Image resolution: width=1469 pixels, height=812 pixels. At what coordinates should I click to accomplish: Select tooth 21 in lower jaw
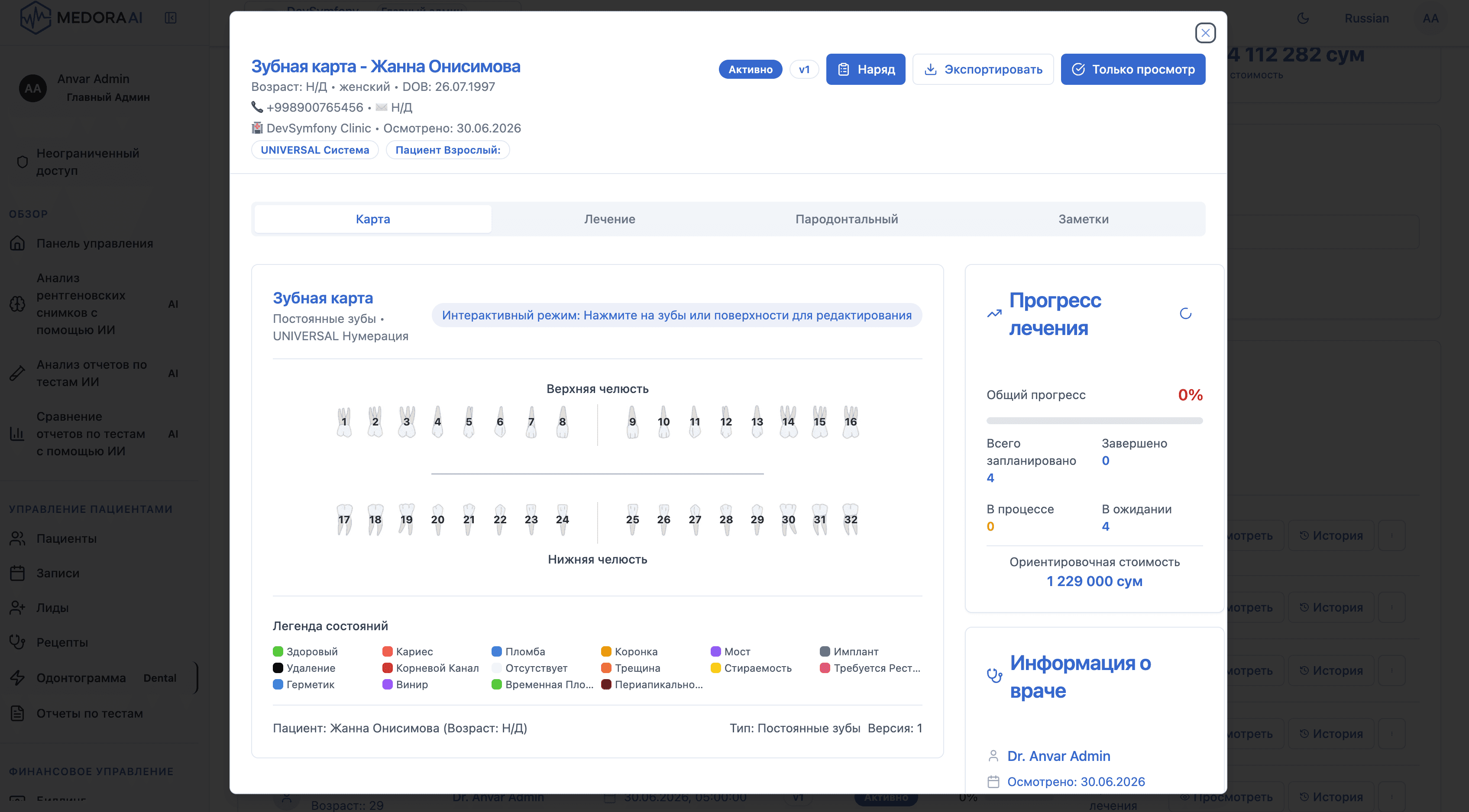469,519
